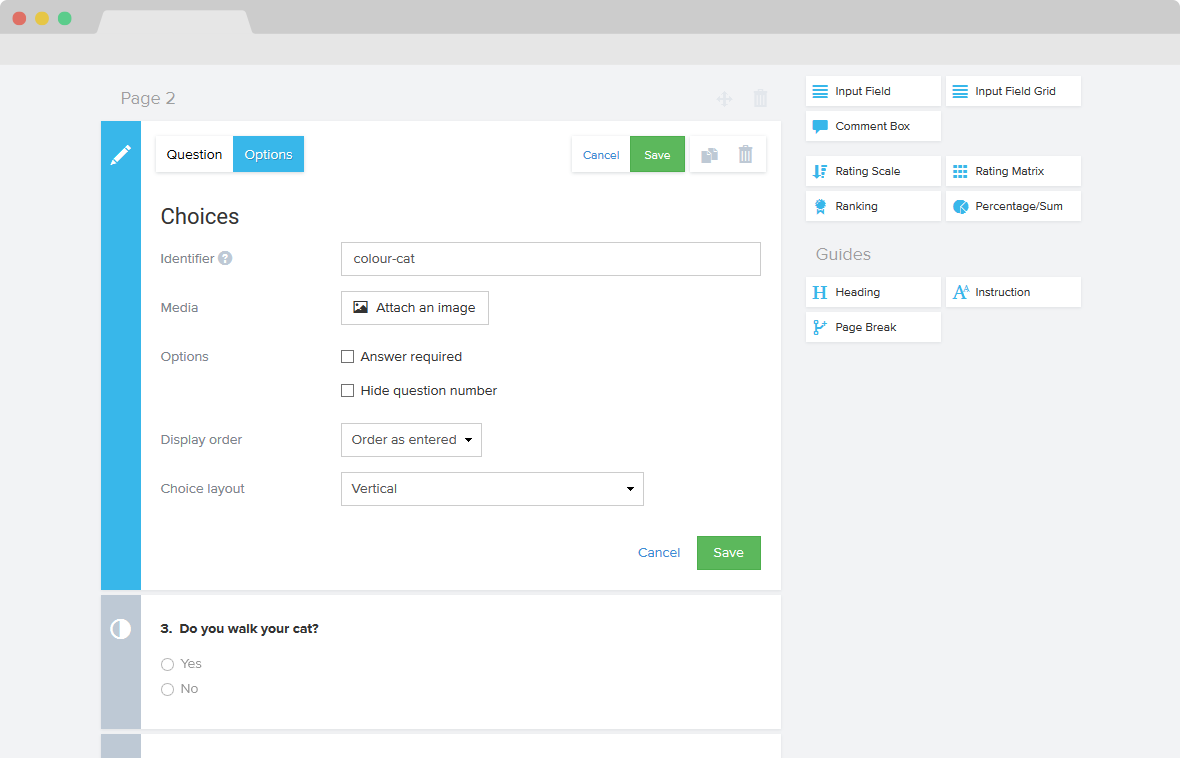
Task: Click the macOS red close window button
Action: point(20,18)
